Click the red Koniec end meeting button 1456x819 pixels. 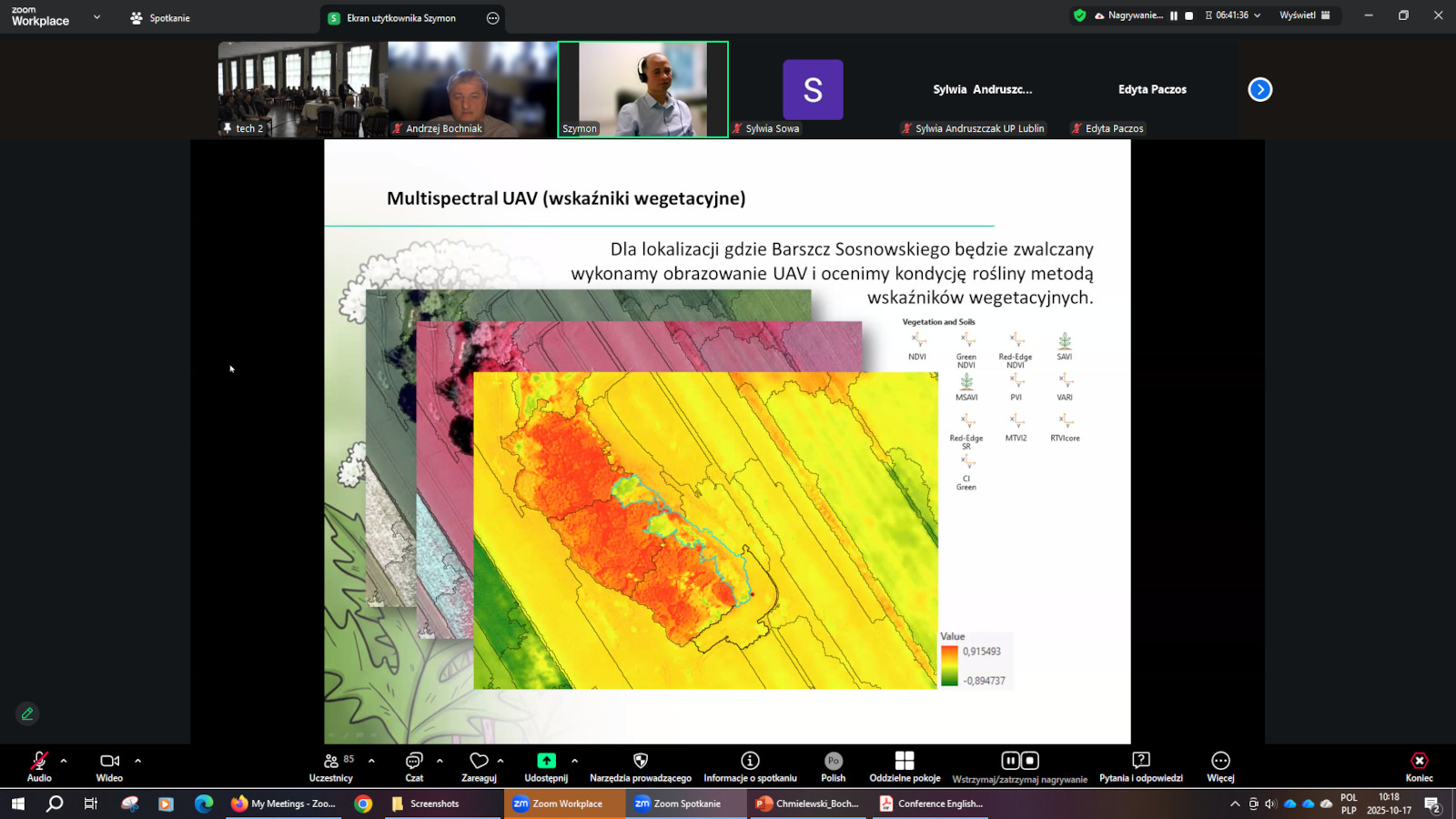[1419, 766]
